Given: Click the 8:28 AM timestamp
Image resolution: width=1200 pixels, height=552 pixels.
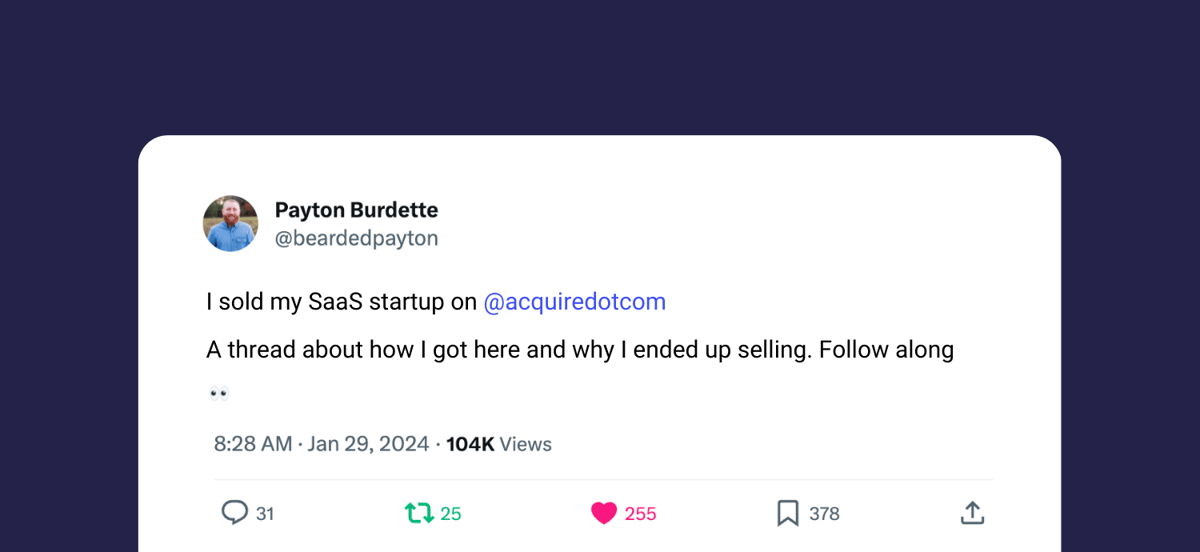Looking at the screenshot, I should tap(253, 444).
